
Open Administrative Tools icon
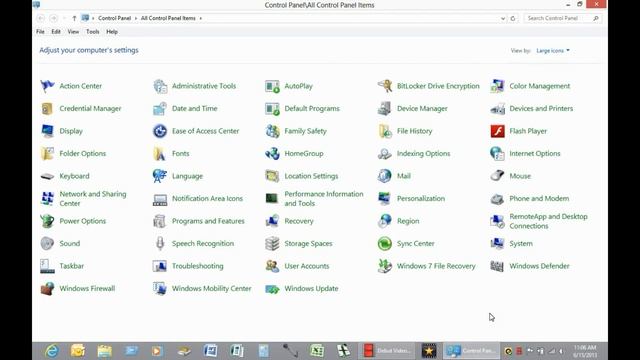point(160,86)
